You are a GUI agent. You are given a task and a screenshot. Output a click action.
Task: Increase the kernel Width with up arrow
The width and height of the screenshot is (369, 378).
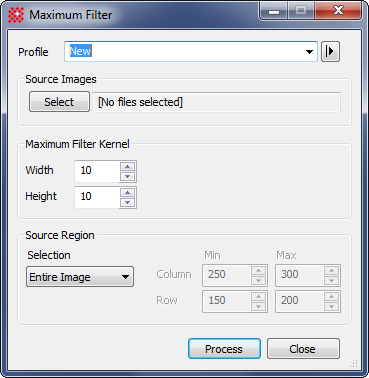(128, 166)
